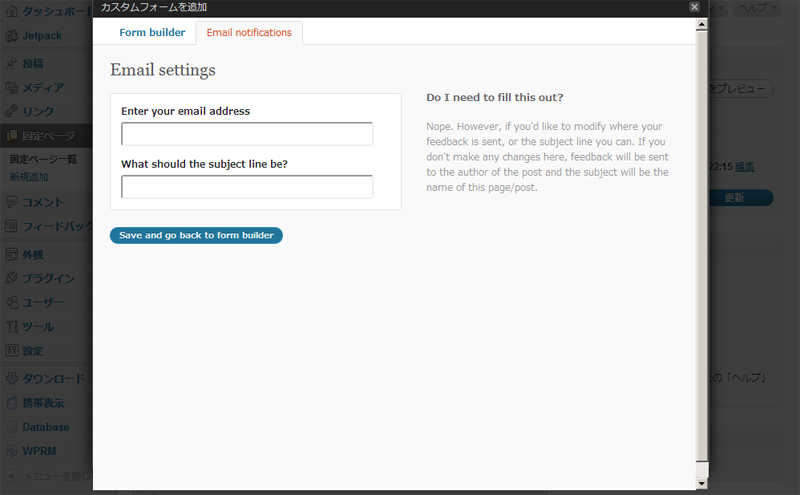Screen dimensions: 800x495
Task: Click the プレビュー preview button behind dialog
Action: [741, 89]
